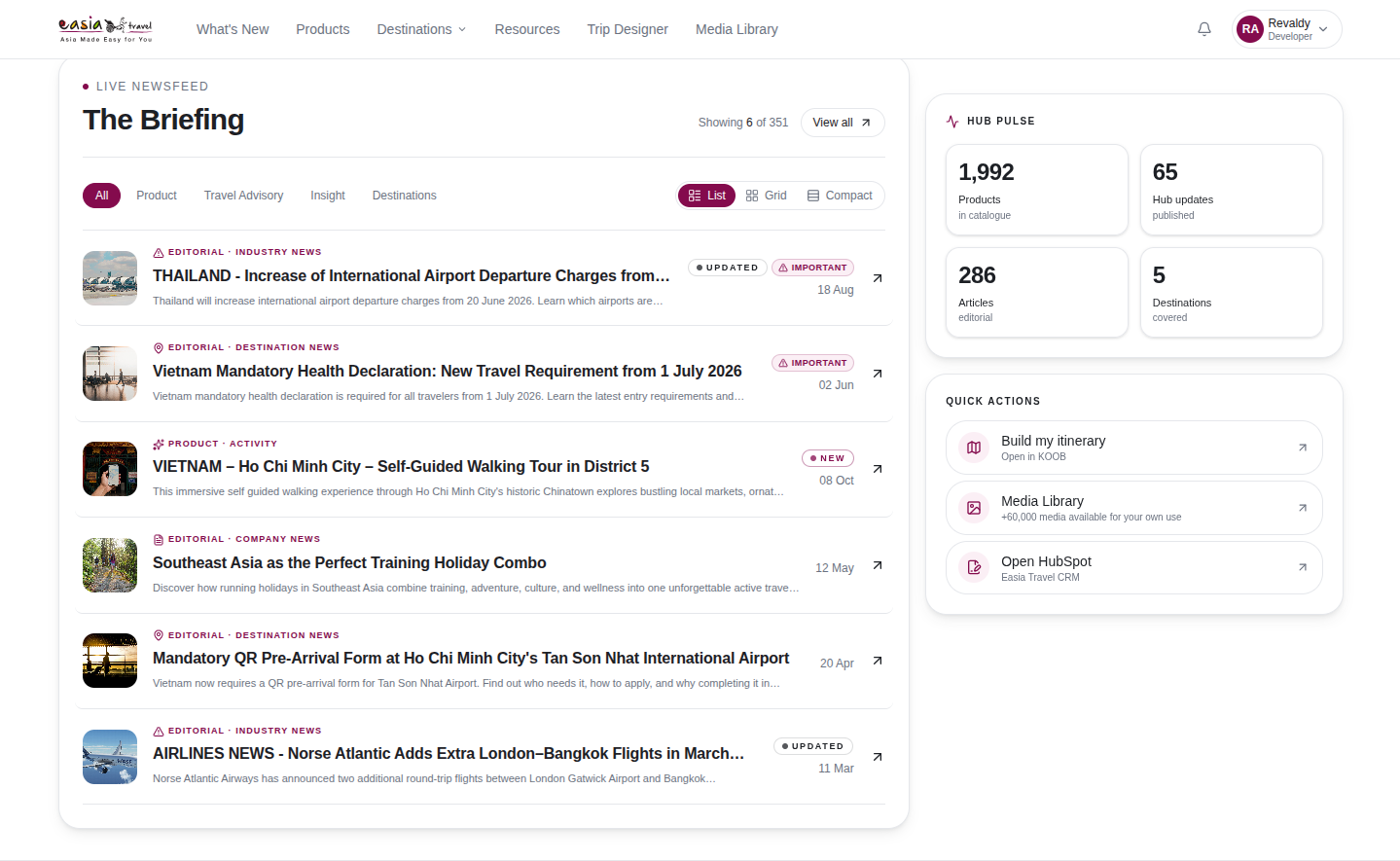
Task: Click arrow on Media Library quick action
Action: 1303,508
